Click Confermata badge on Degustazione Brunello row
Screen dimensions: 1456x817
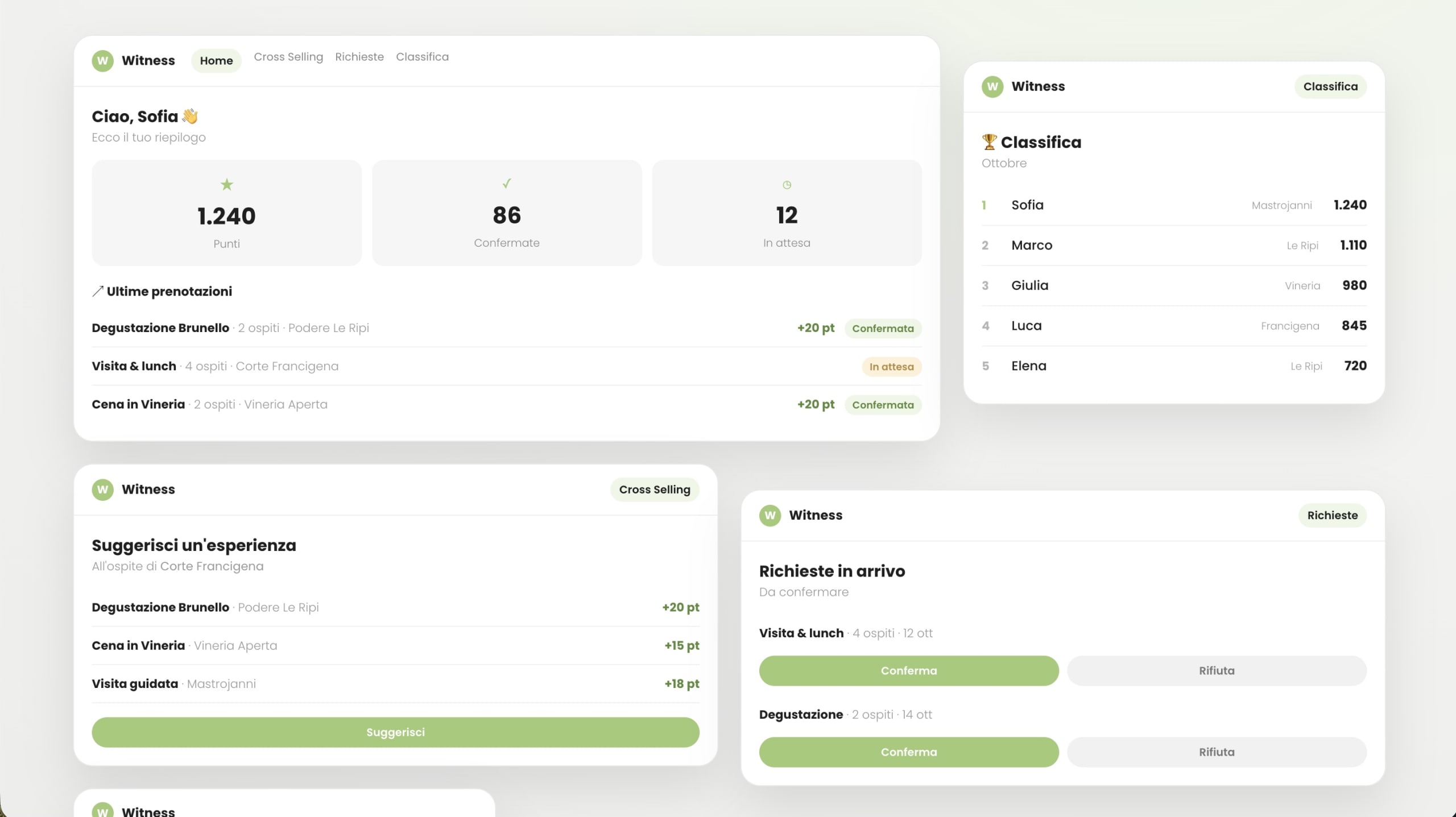point(883,329)
